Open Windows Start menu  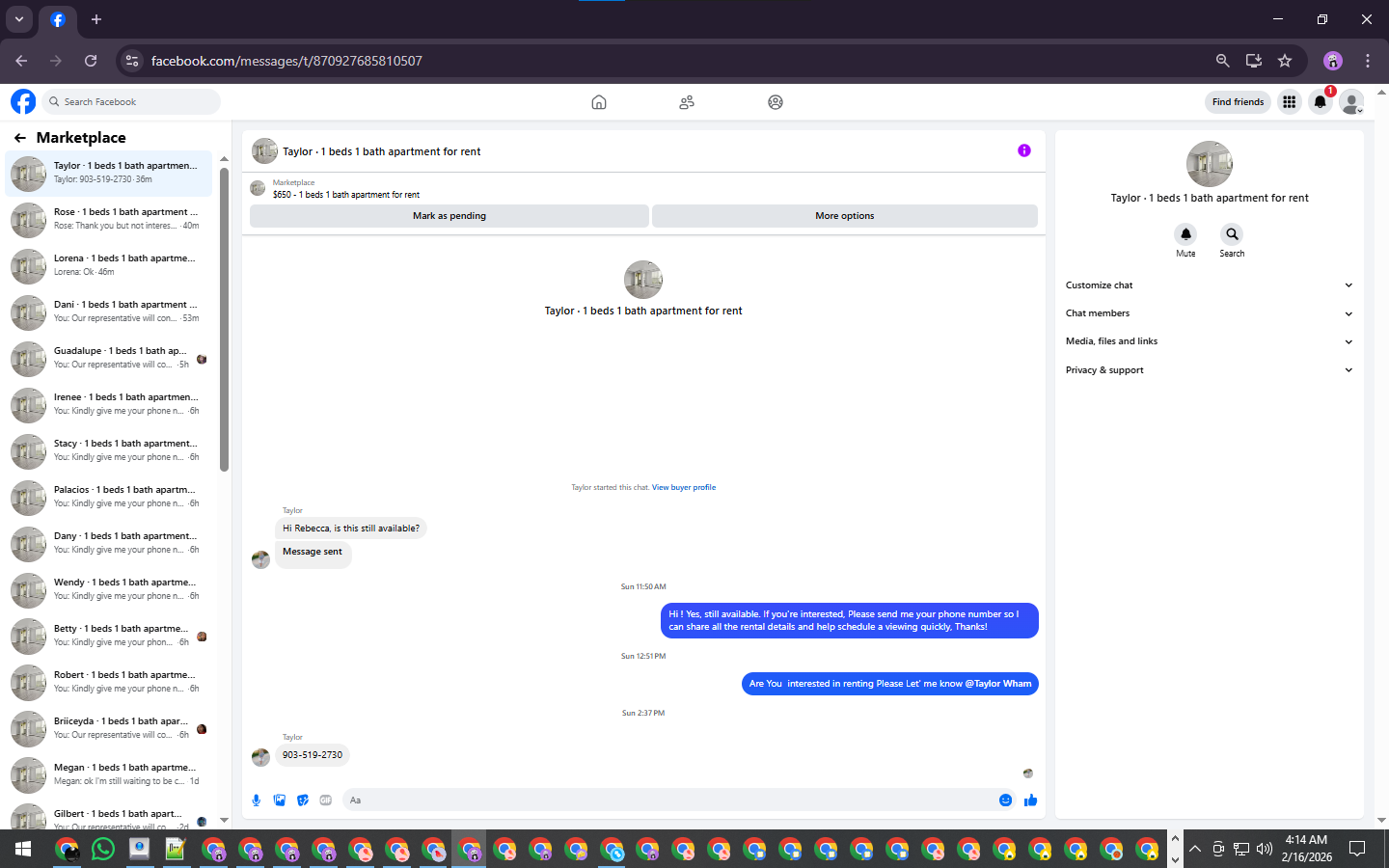pos(23,850)
